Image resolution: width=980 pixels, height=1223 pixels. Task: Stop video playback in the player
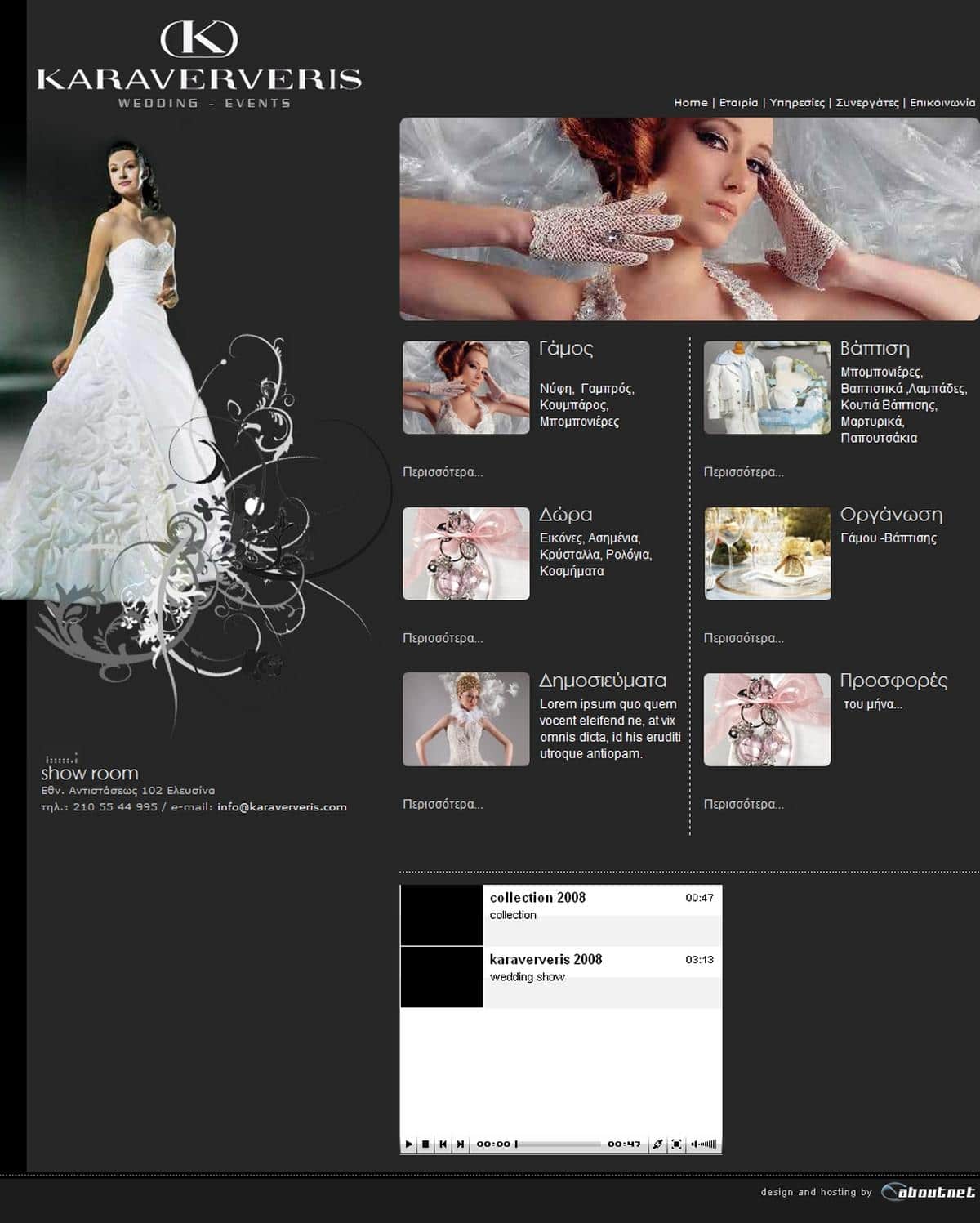tap(425, 1145)
